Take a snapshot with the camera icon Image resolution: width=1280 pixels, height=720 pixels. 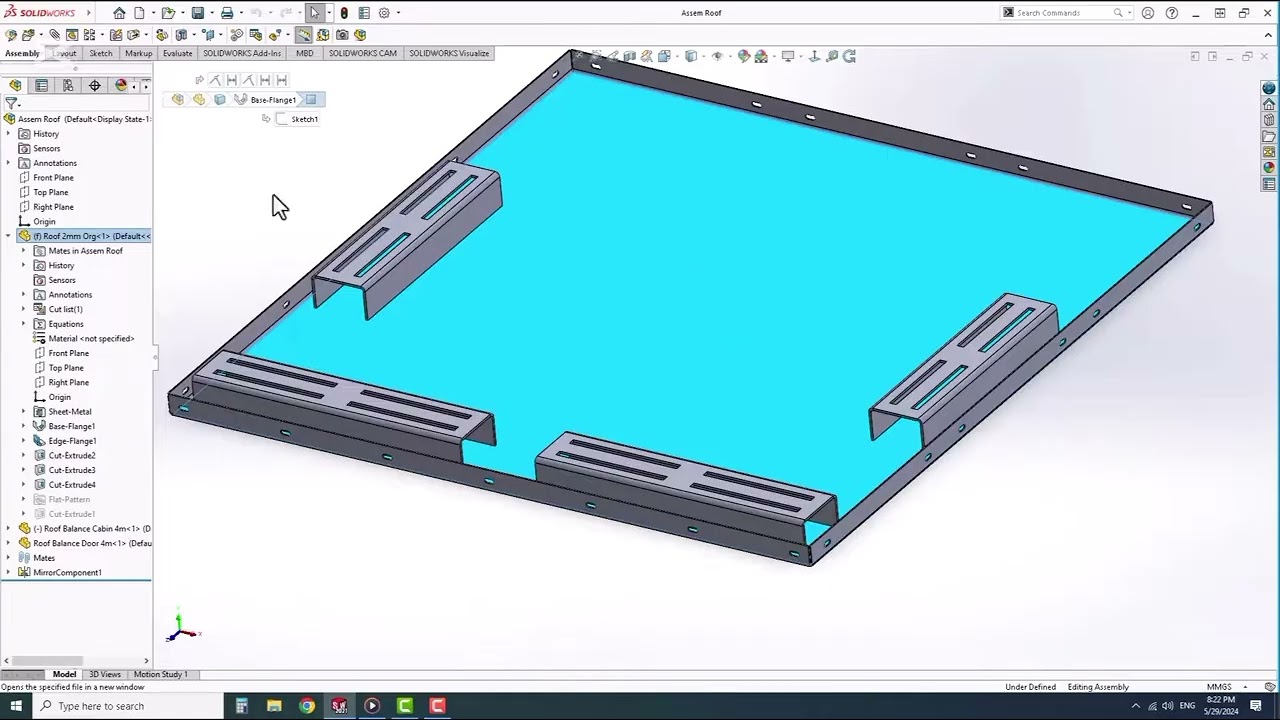tap(342, 35)
